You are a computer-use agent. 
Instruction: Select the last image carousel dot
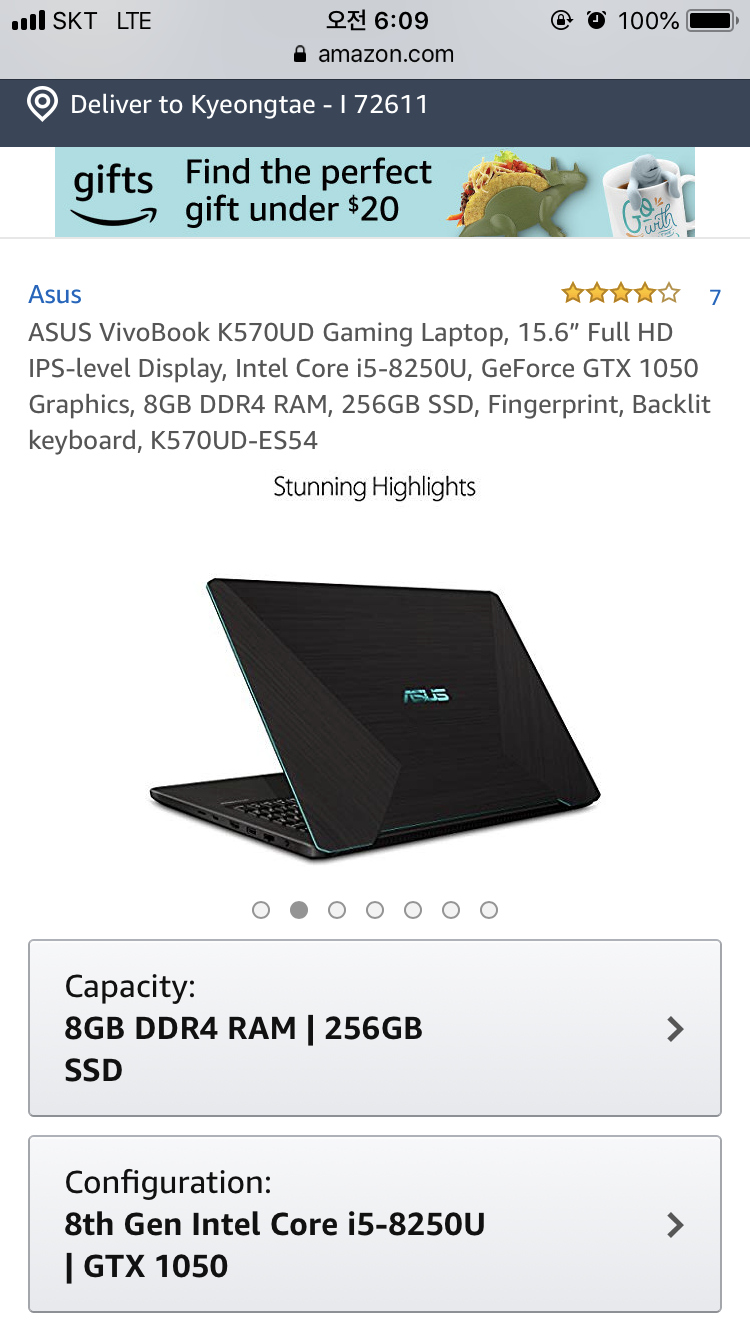pyautogui.click(x=489, y=910)
